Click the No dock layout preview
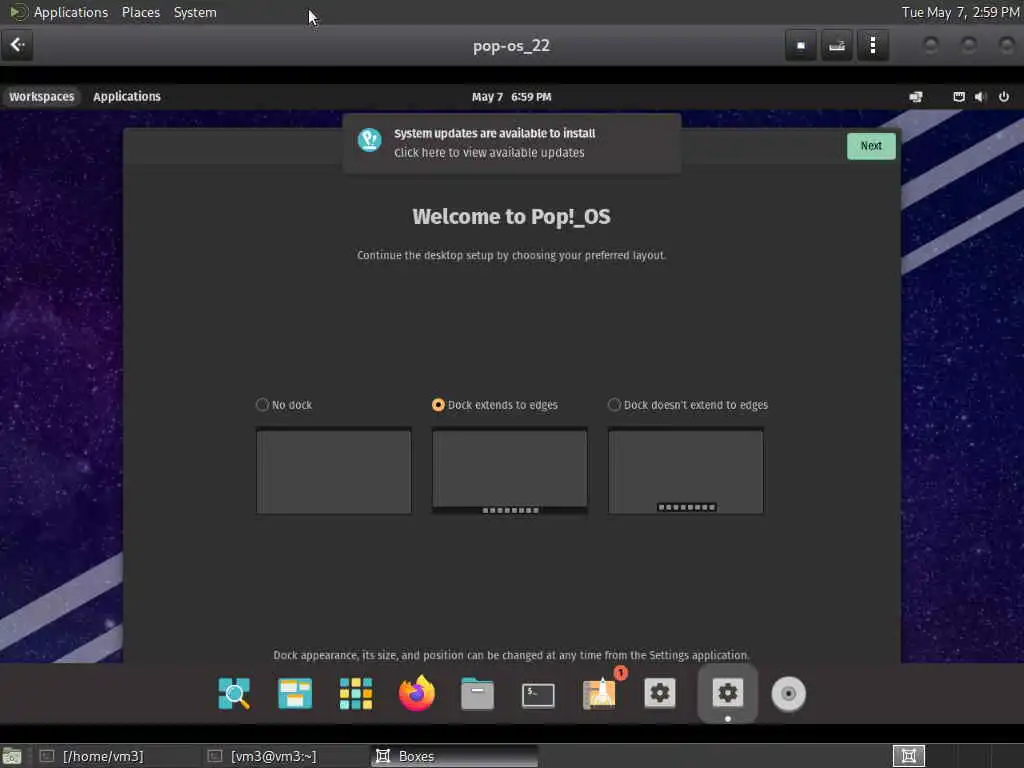This screenshot has width=1024, height=768. pos(334,471)
